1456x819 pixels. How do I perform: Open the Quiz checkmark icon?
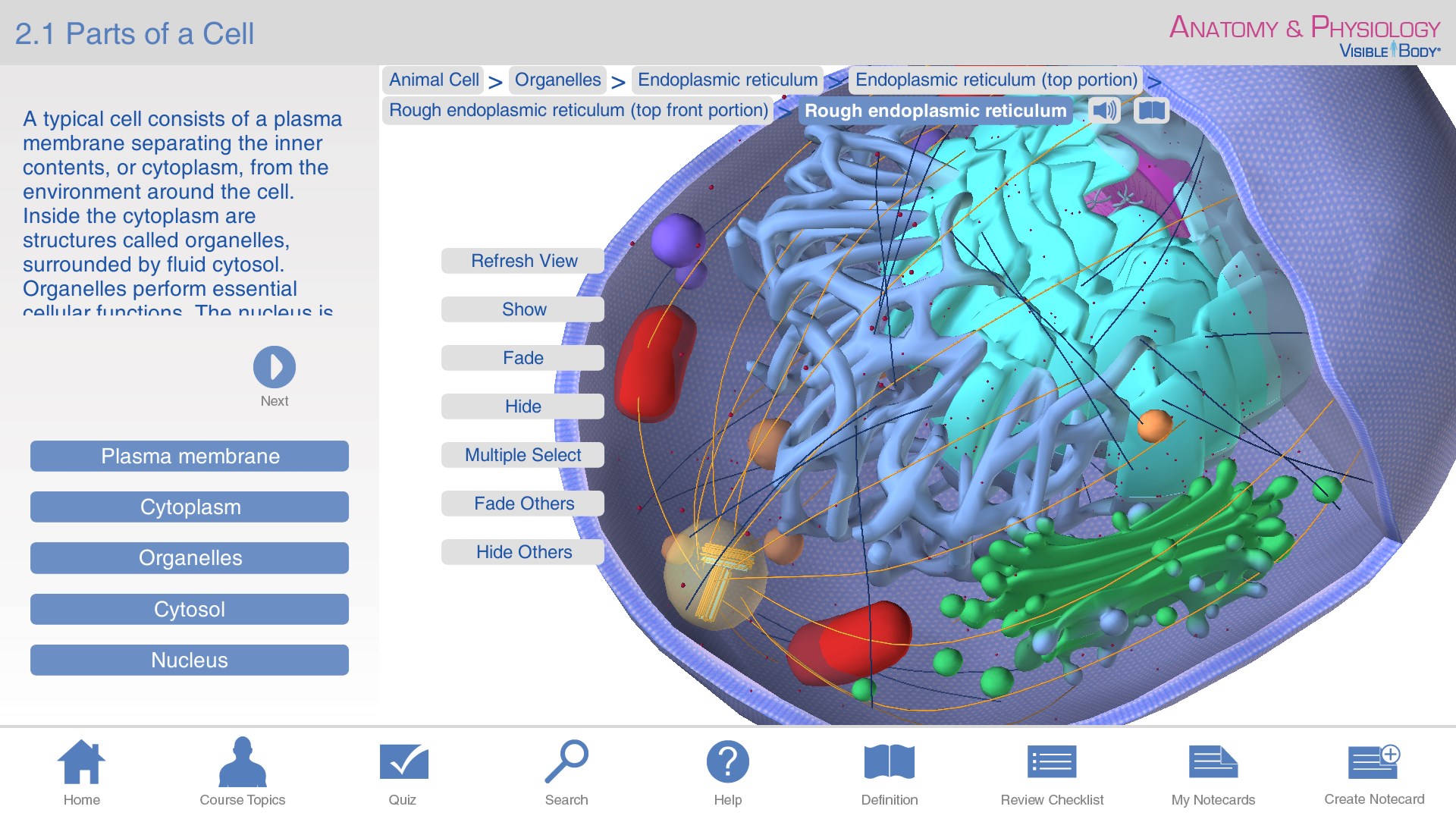[403, 762]
